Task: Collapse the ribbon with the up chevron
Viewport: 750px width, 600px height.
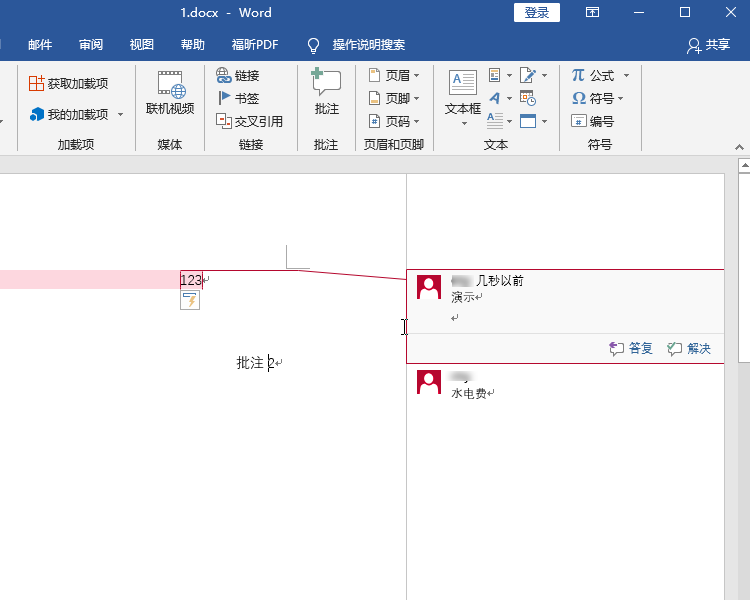Action: [x=739, y=147]
